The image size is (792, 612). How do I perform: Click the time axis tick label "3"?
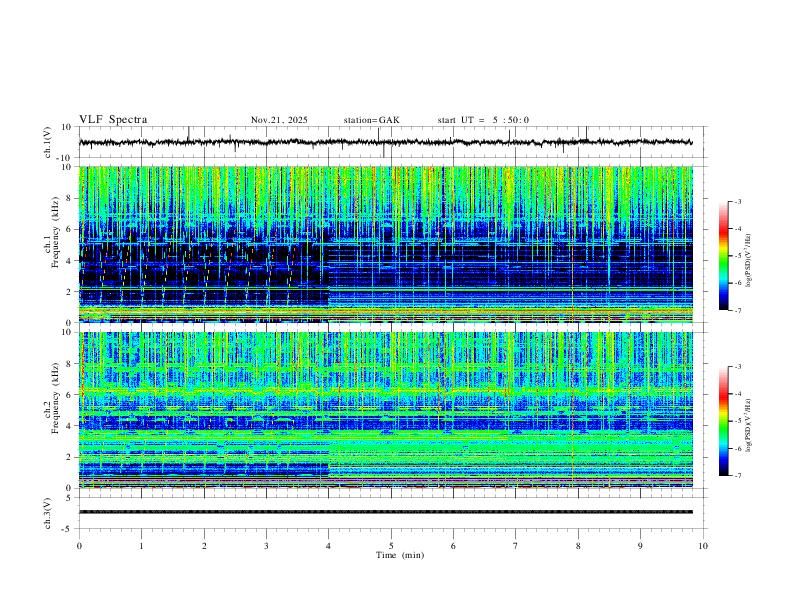266,546
